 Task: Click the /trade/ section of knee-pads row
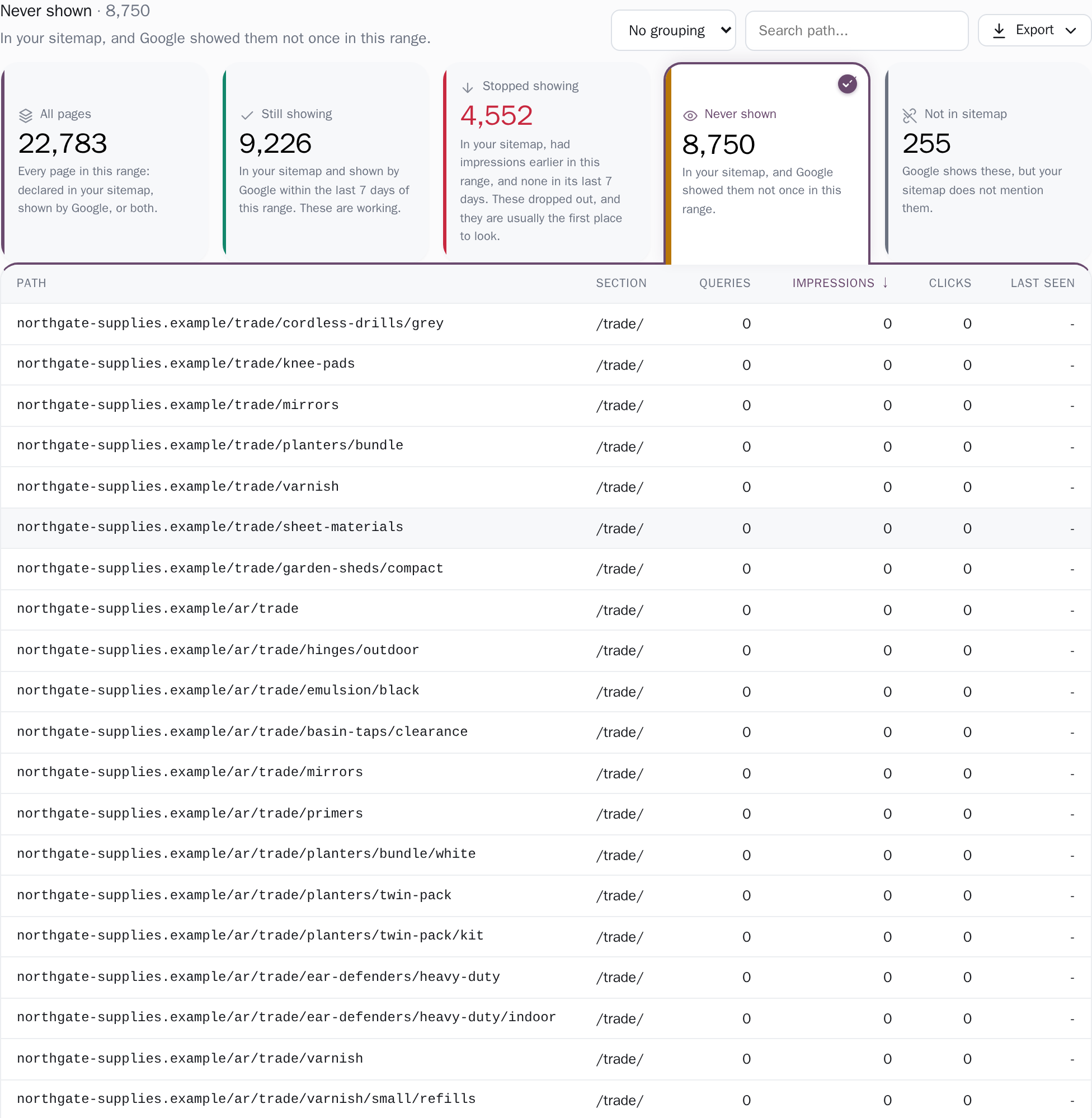pos(619,365)
